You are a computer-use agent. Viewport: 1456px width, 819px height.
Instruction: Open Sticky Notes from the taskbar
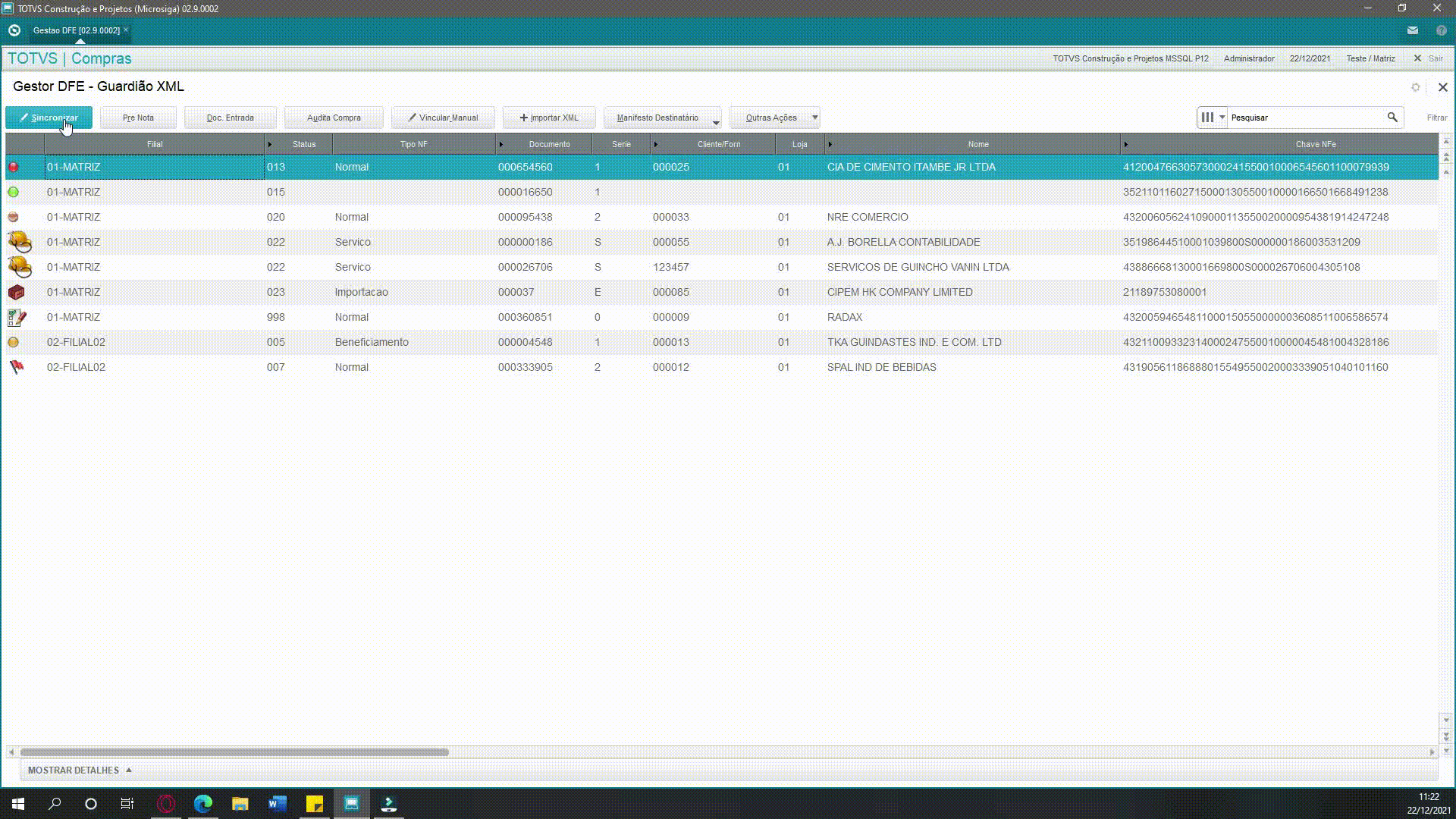click(x=314, y=804)
